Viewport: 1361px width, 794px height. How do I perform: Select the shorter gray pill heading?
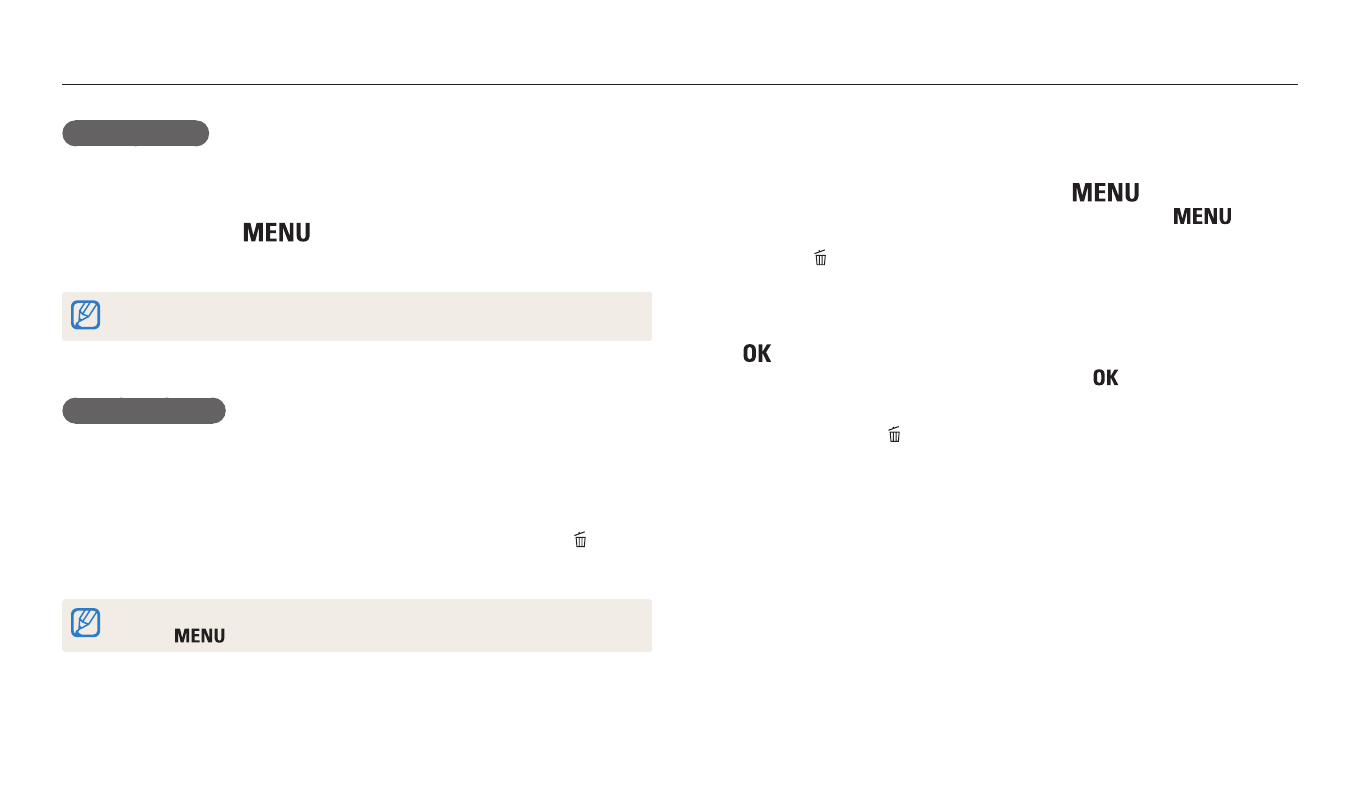pos(135,133)
